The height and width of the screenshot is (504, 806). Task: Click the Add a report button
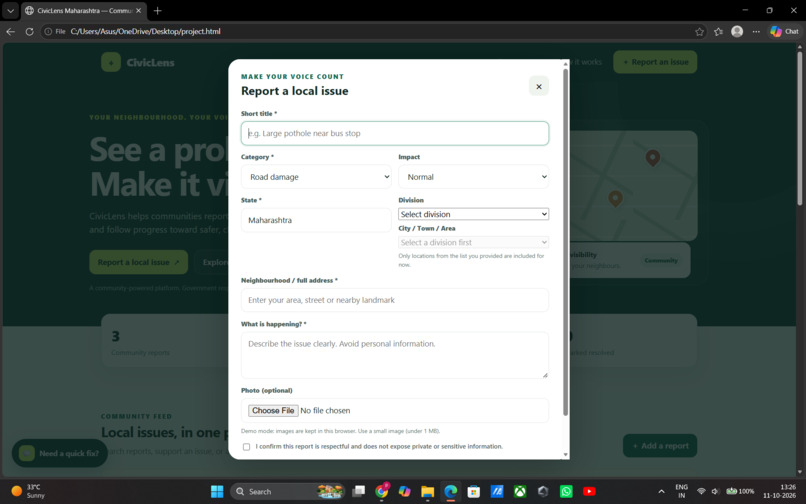click(660, 446)
